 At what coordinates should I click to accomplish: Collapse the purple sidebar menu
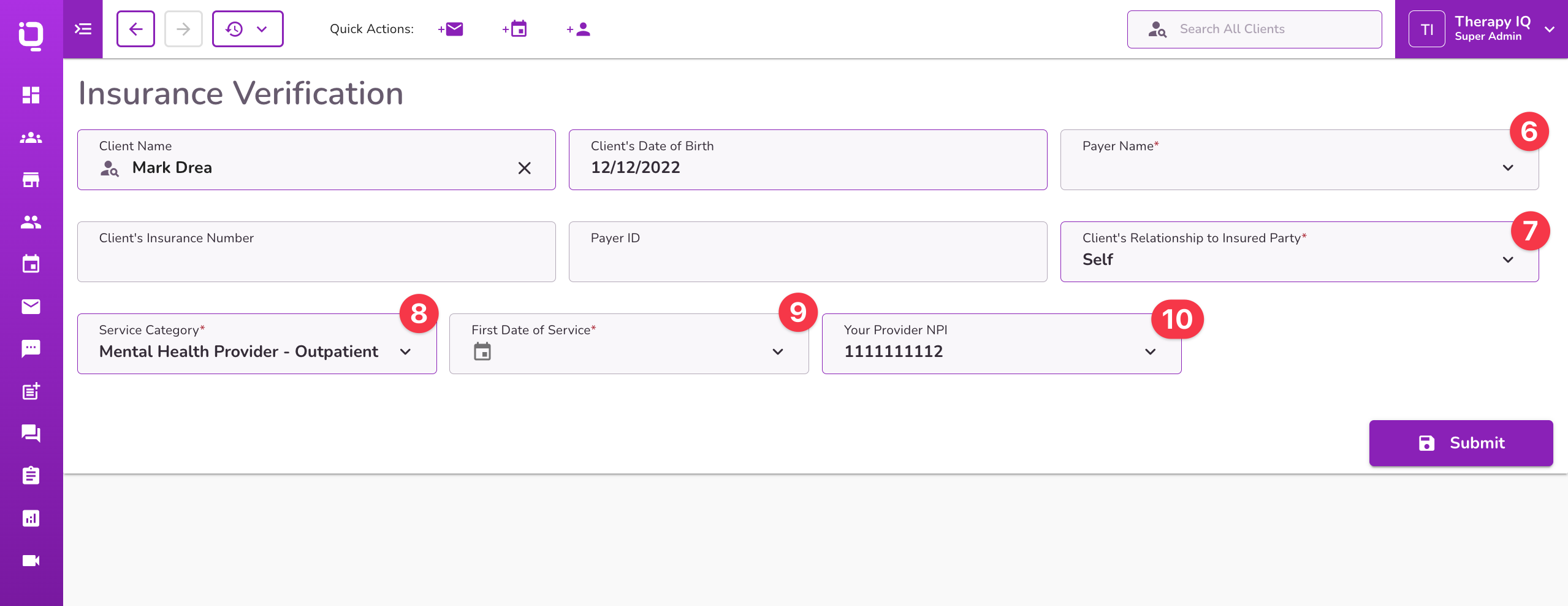point(82,28)
